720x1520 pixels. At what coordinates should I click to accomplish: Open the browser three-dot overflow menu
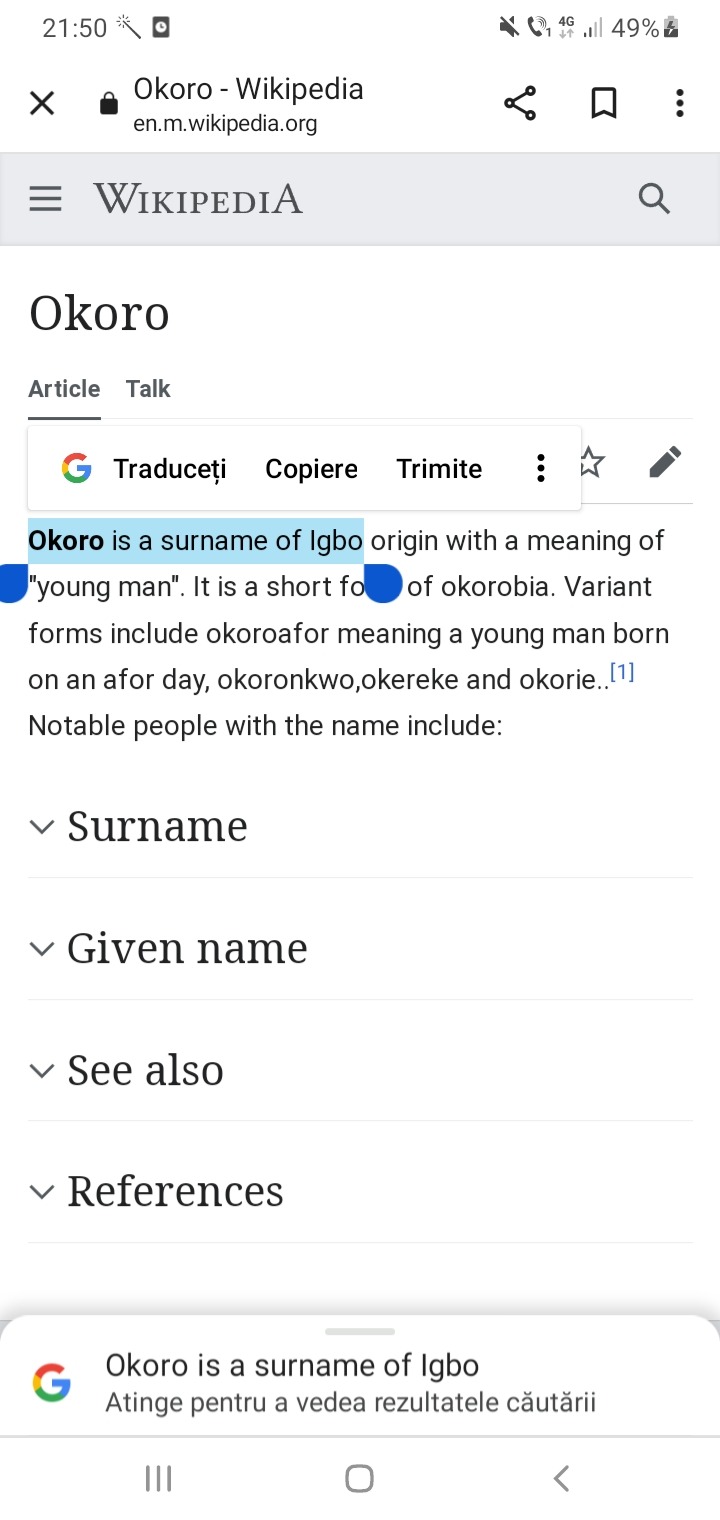(x=680, y=103)
